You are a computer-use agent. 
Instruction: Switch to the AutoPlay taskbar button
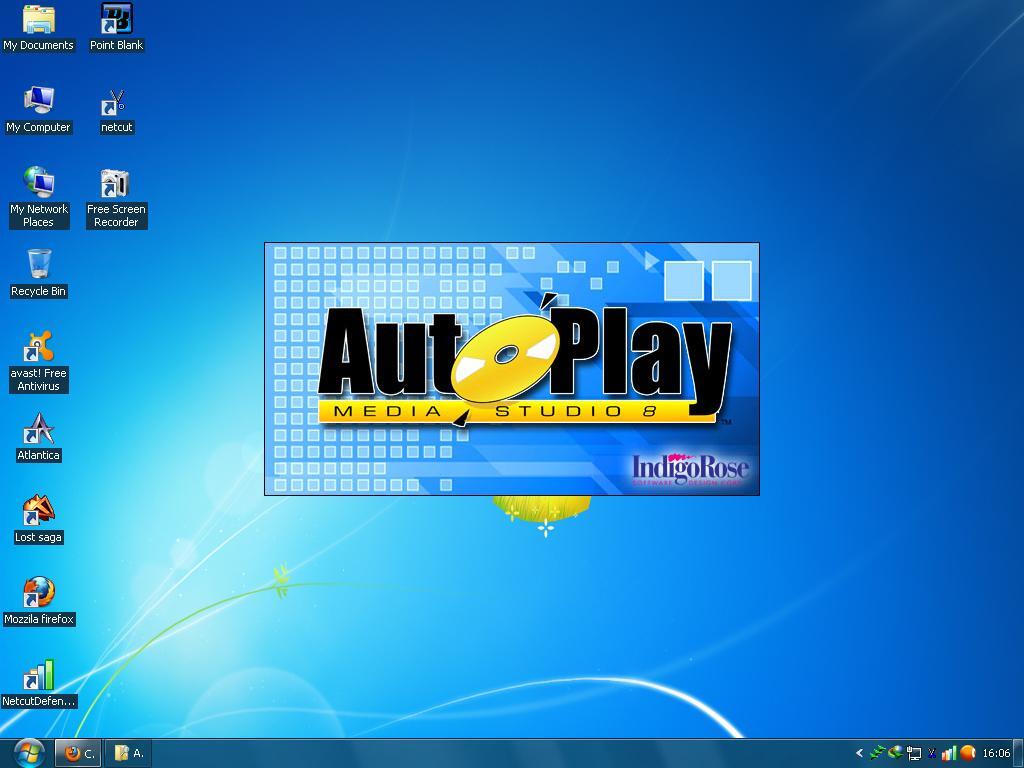pyautogui.click(x=128, y=753)
